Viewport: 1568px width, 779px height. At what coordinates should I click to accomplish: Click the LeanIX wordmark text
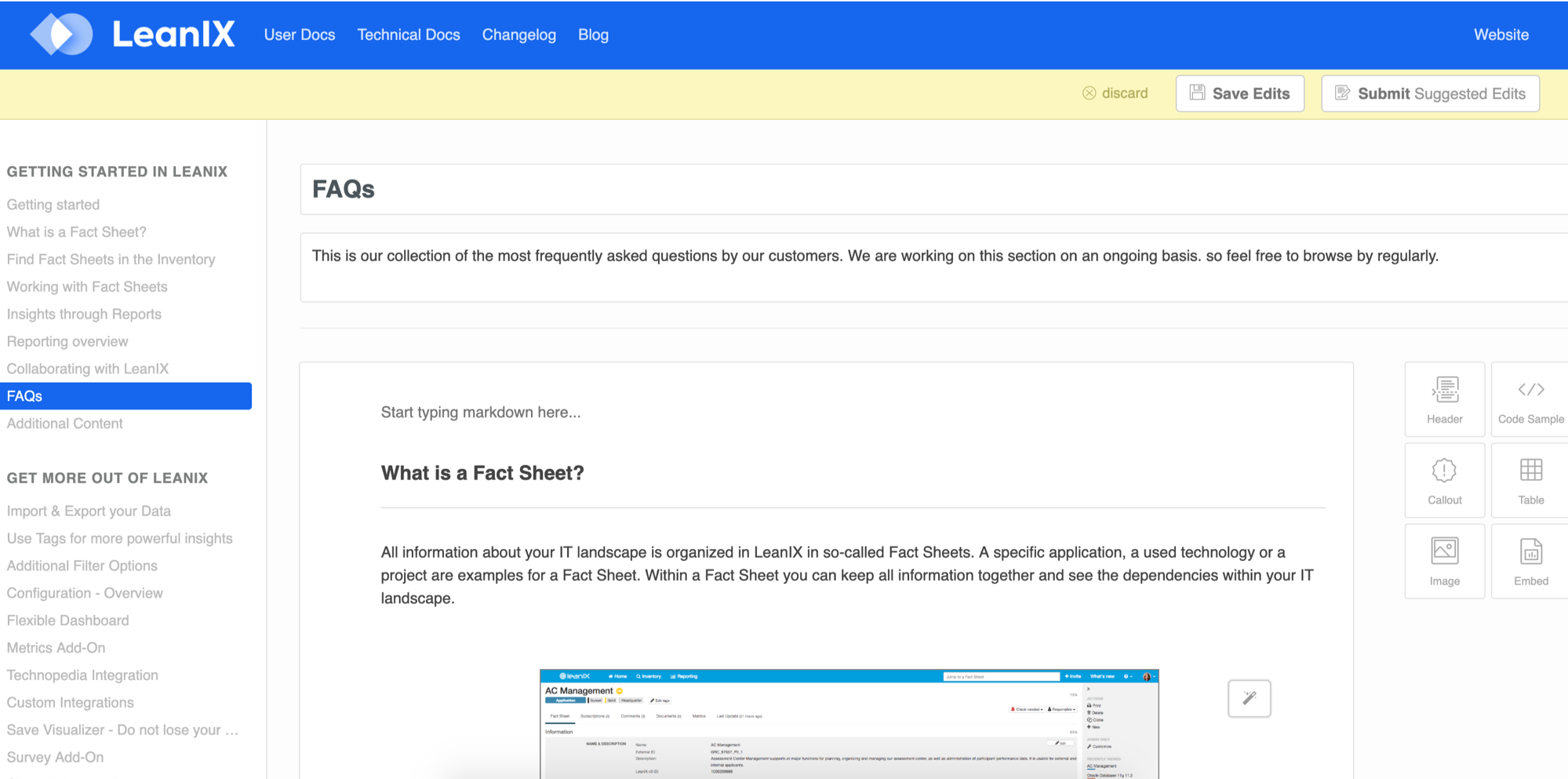(173, 35)
